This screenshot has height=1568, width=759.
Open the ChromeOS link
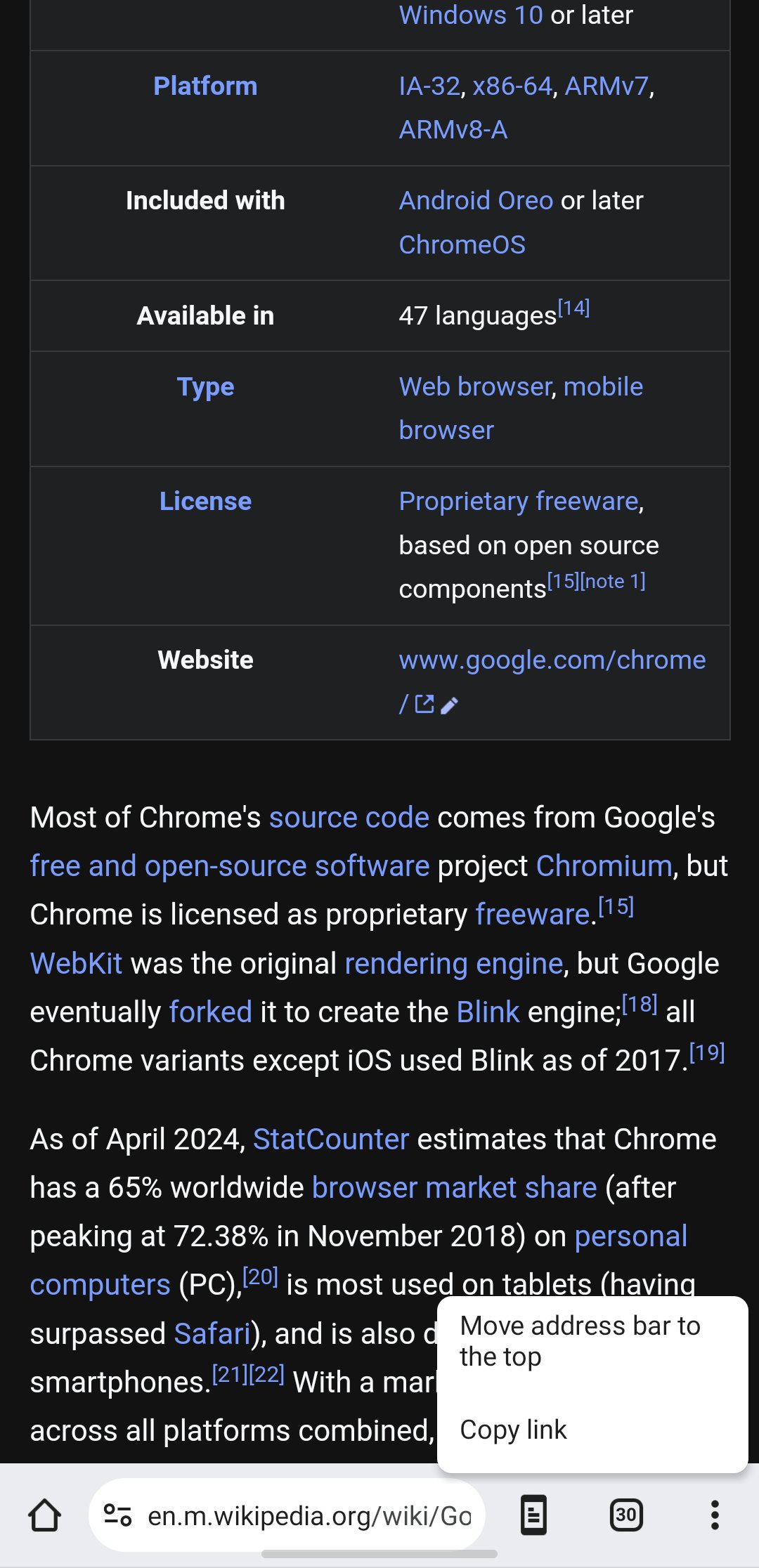(x=462, y=244)
